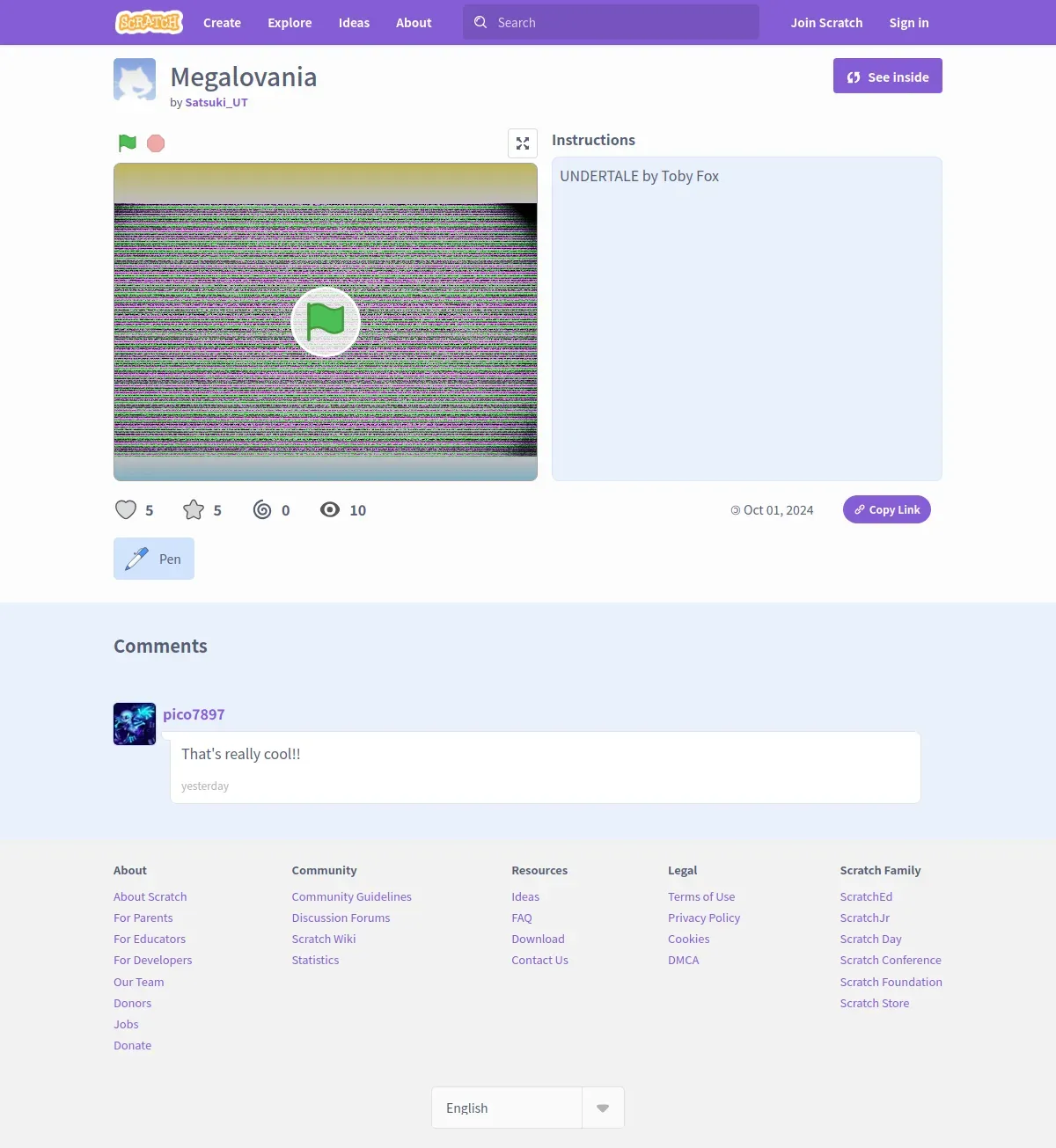This screenshot has height=1148, width=1056.
Task: Open the Privacy Policy link
Action: (x=704, y=918)
